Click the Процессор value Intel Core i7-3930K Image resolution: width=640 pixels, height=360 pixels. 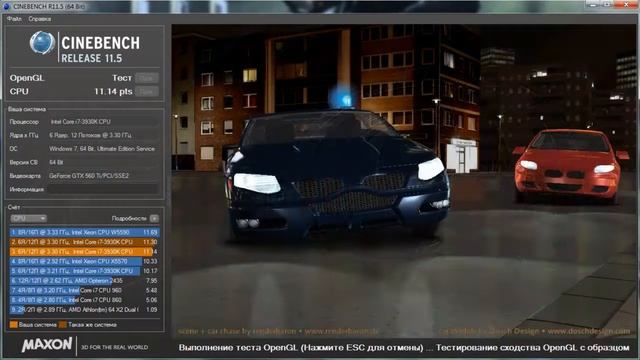80,122
